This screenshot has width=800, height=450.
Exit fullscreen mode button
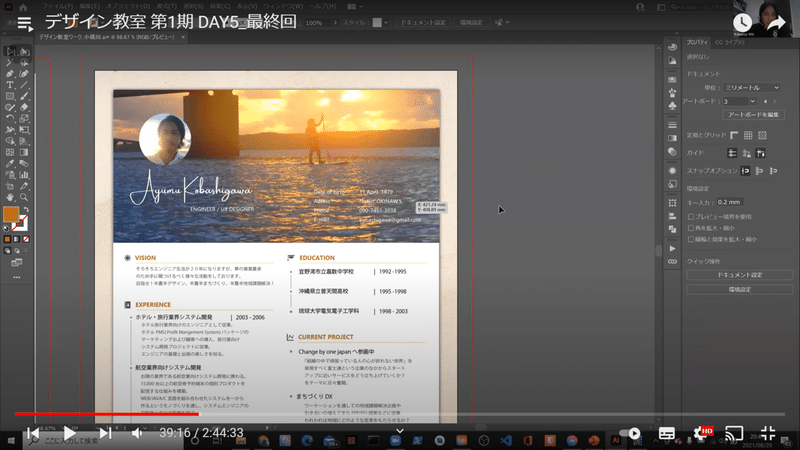tap(767, 434)
